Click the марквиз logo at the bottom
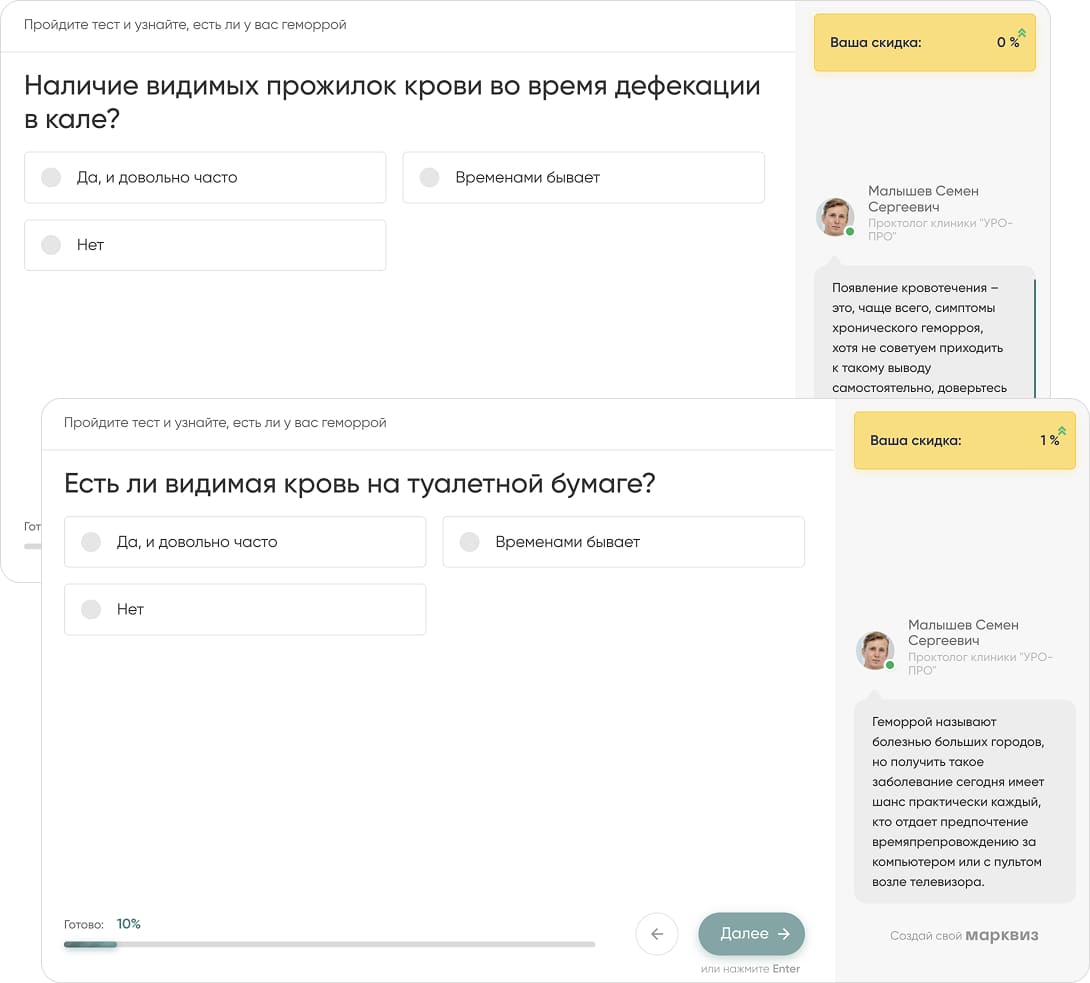1090x983 pixels. coord(1004,936)
